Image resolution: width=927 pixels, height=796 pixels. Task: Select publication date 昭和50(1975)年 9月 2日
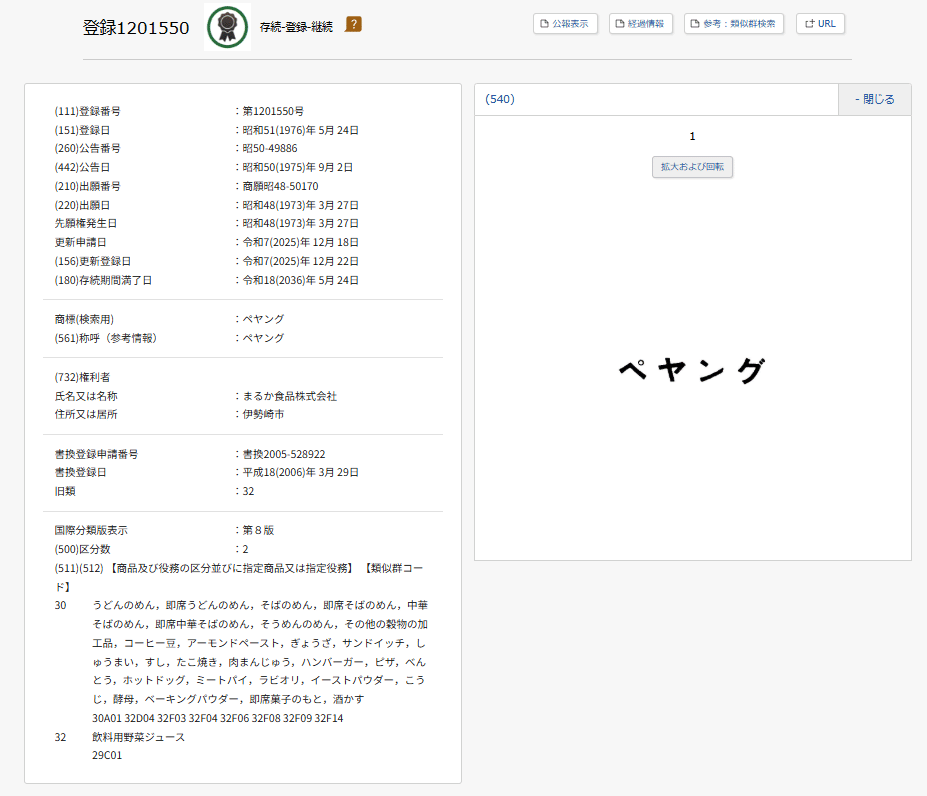coord(297,167)
